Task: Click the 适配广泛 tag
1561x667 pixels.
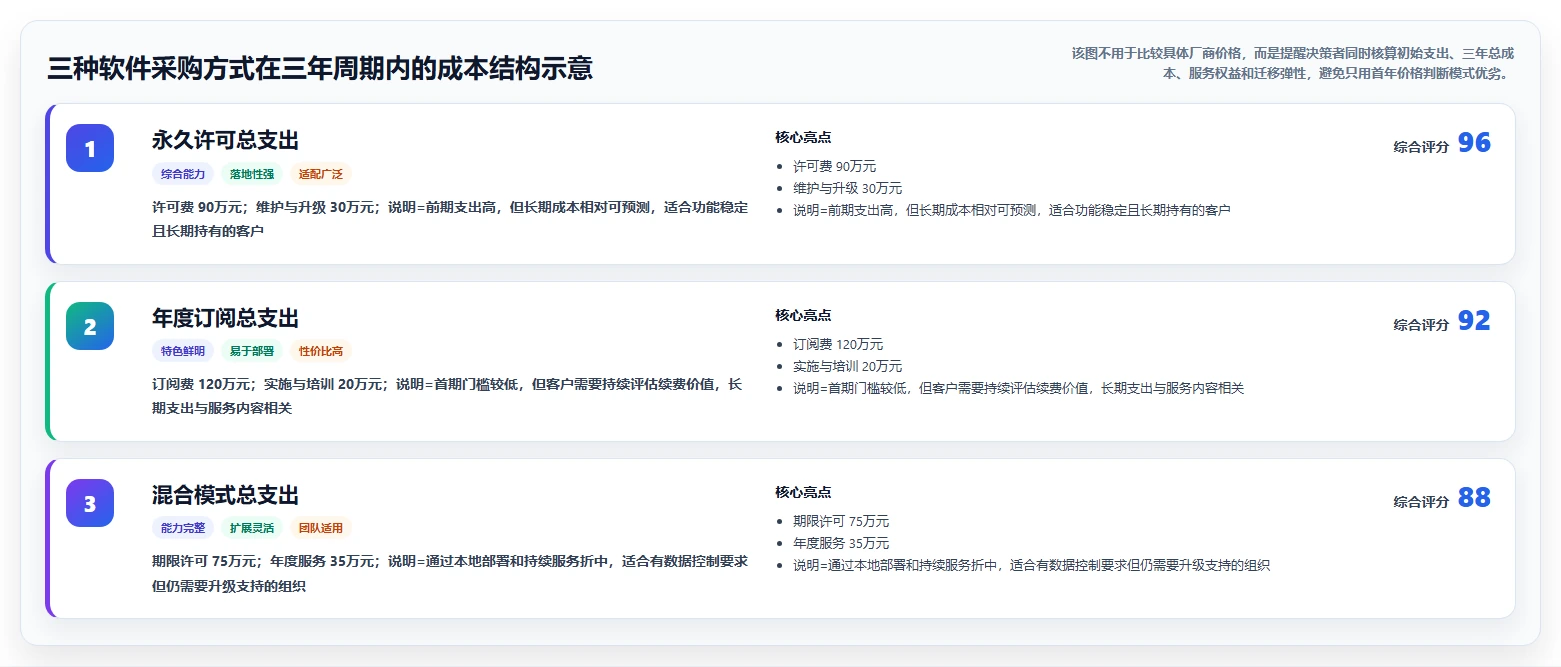Action: [x=321, y=174]
